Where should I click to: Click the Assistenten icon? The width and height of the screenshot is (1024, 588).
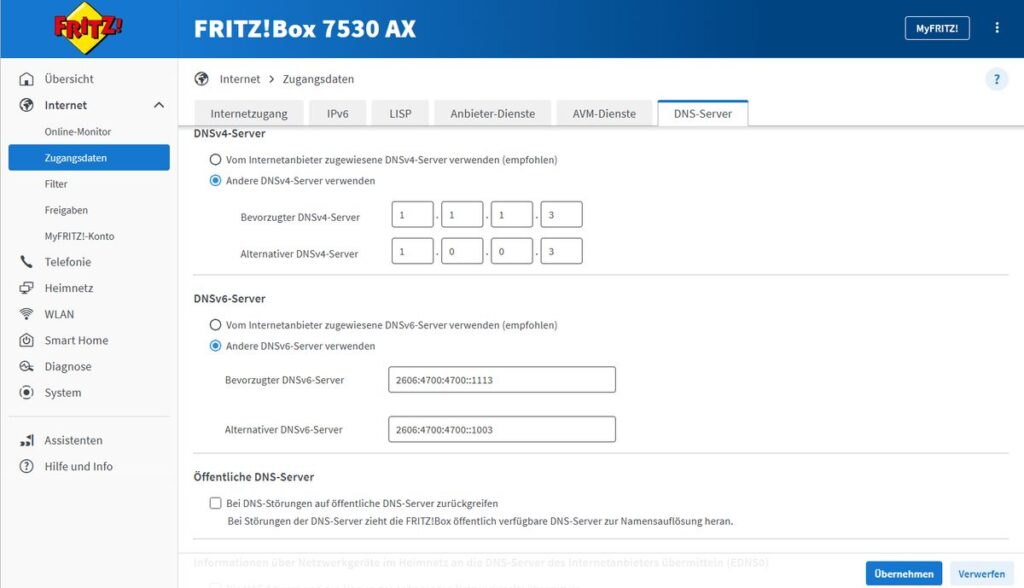pos(26,440)
